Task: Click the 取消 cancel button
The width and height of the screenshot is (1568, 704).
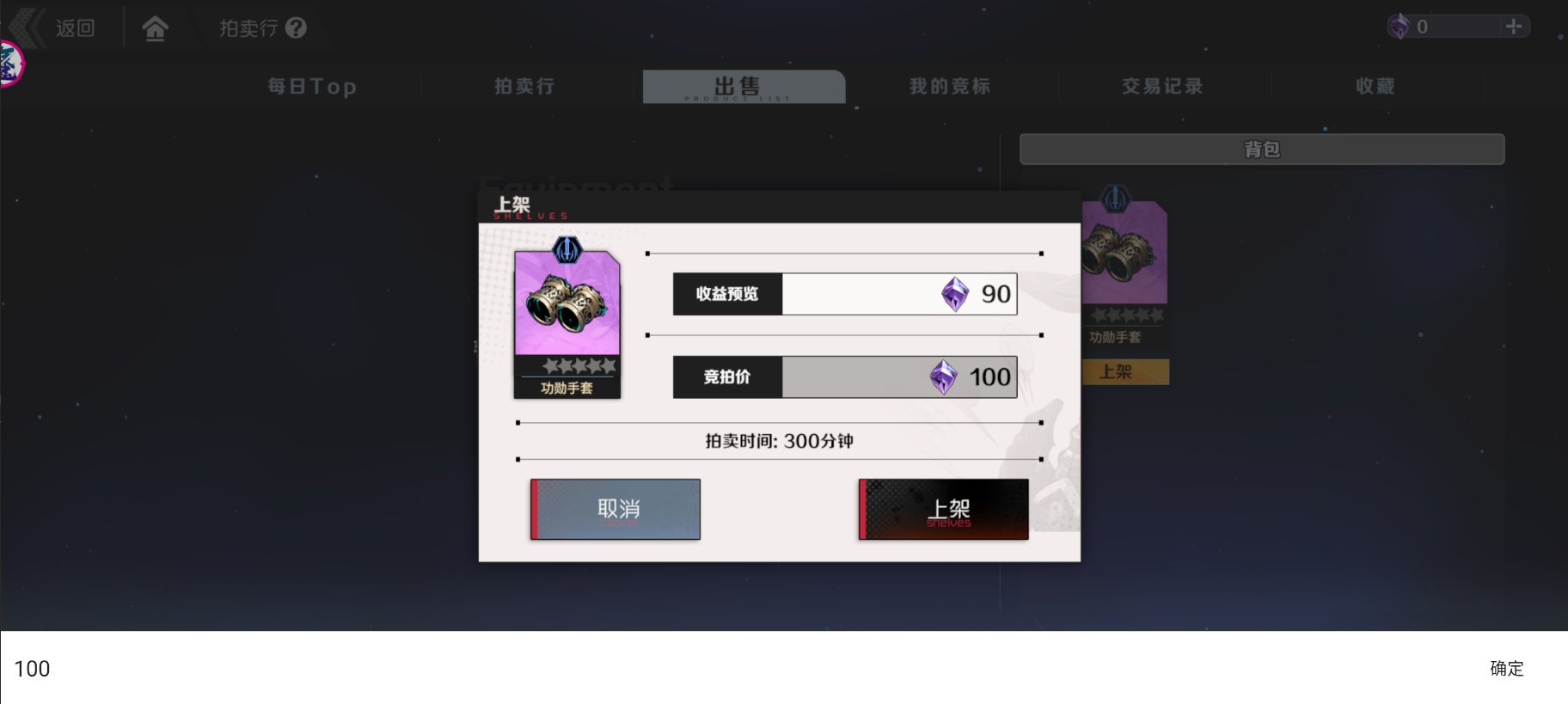Action: [x=616, y=509]
